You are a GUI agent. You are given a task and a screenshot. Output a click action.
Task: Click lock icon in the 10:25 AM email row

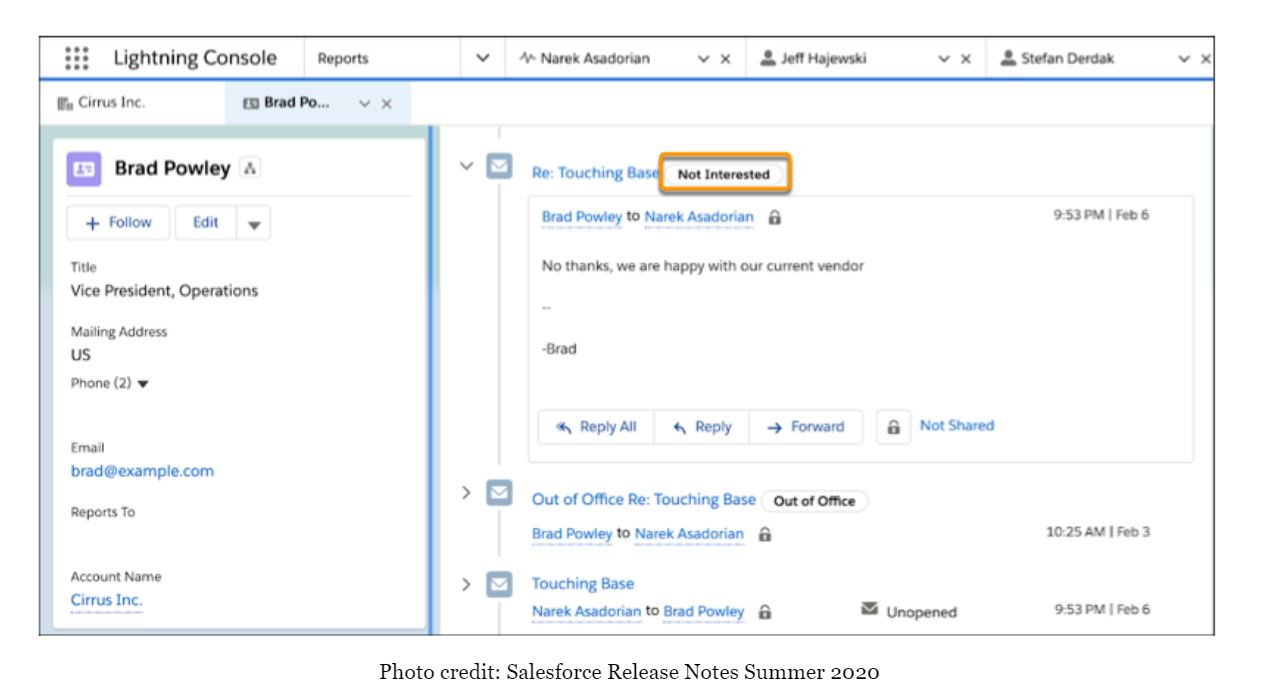[765, 534]
